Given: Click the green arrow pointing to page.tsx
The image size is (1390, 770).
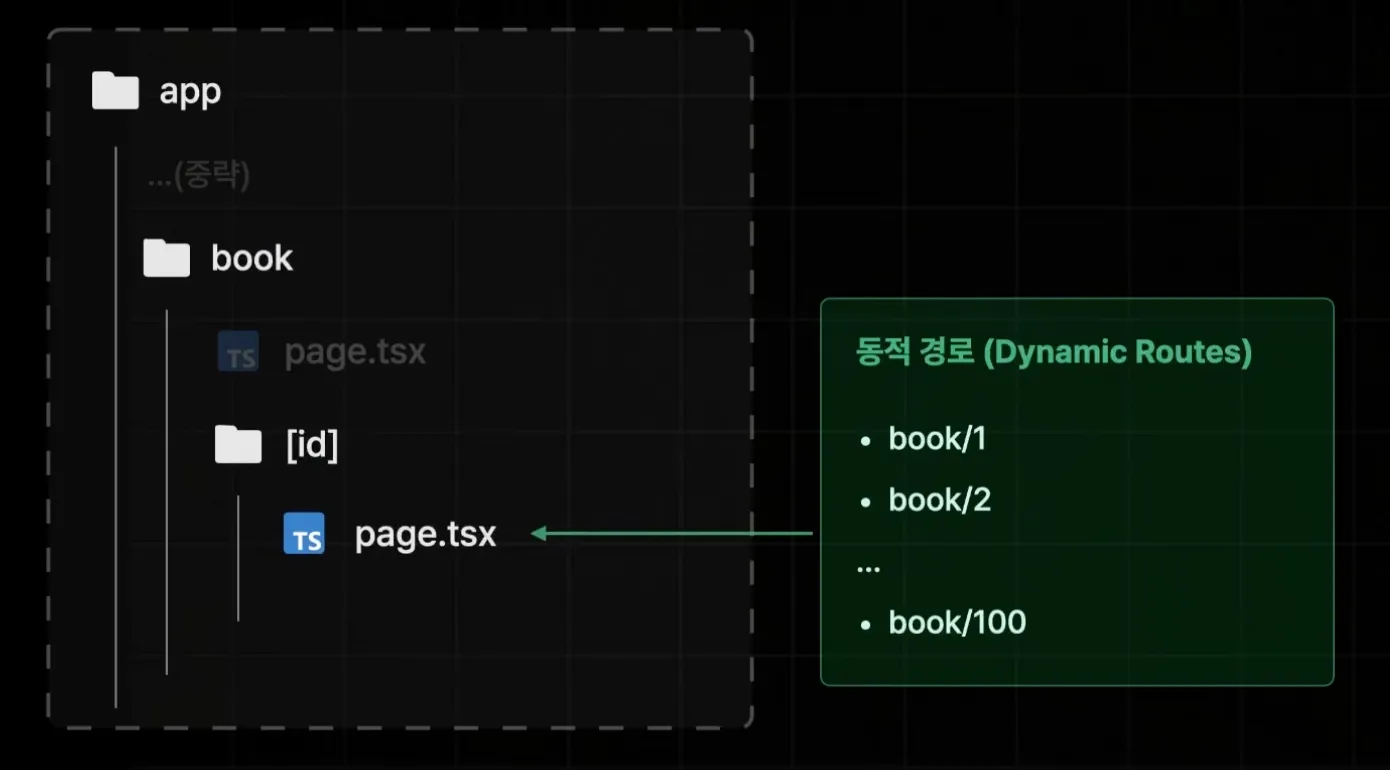Looking at the screenshot, I should coord(672,534).
